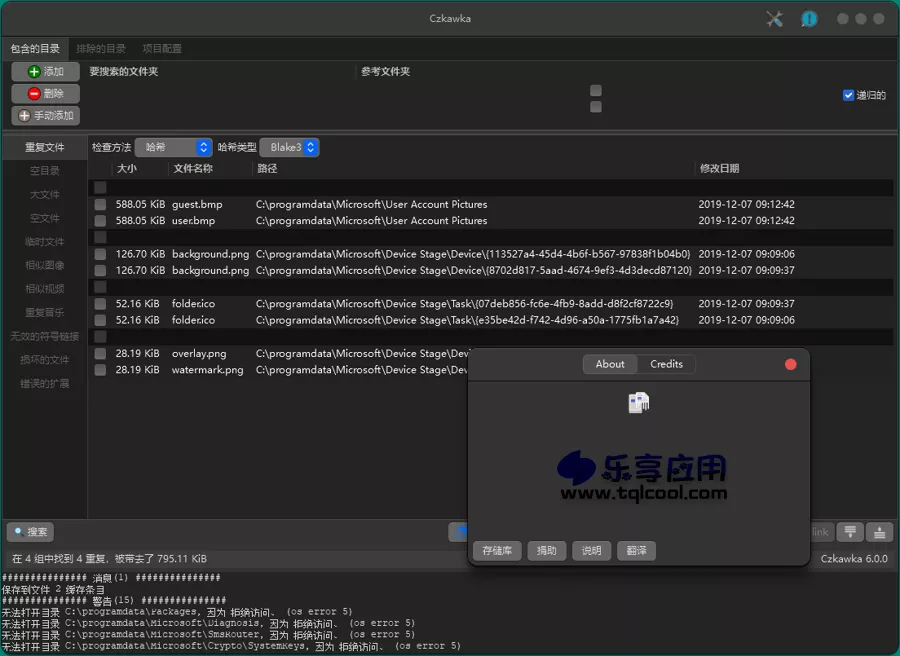Click the log line about C:\programdata\Packages

coord(177,612)
